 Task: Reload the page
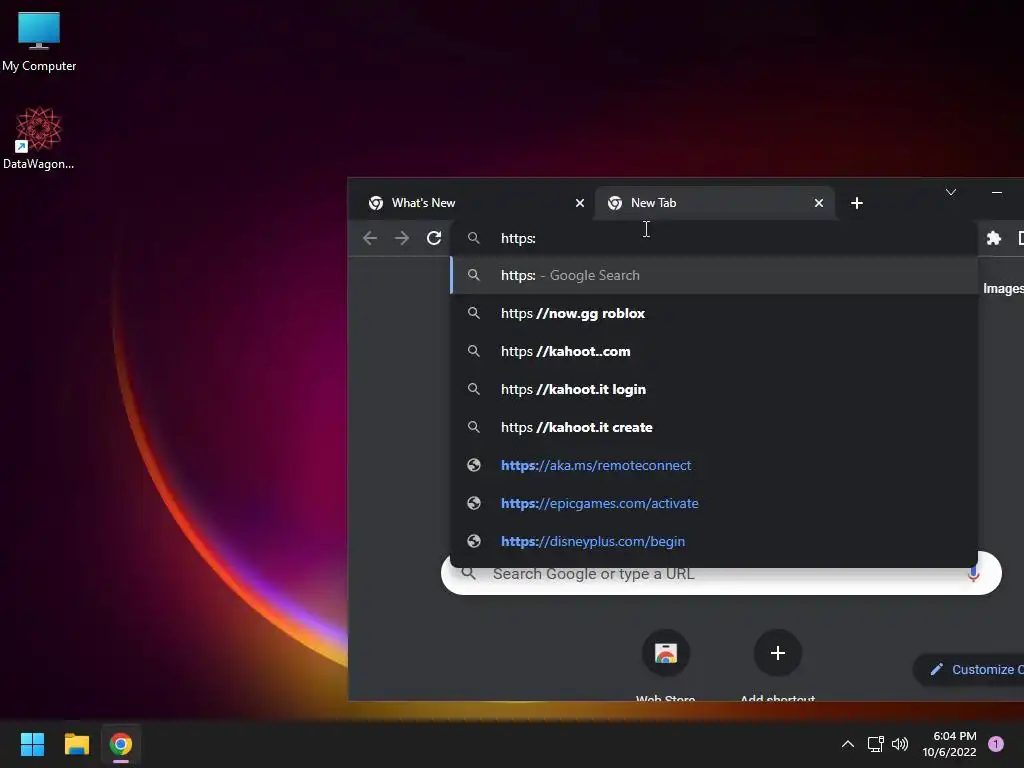click(434, 238)
